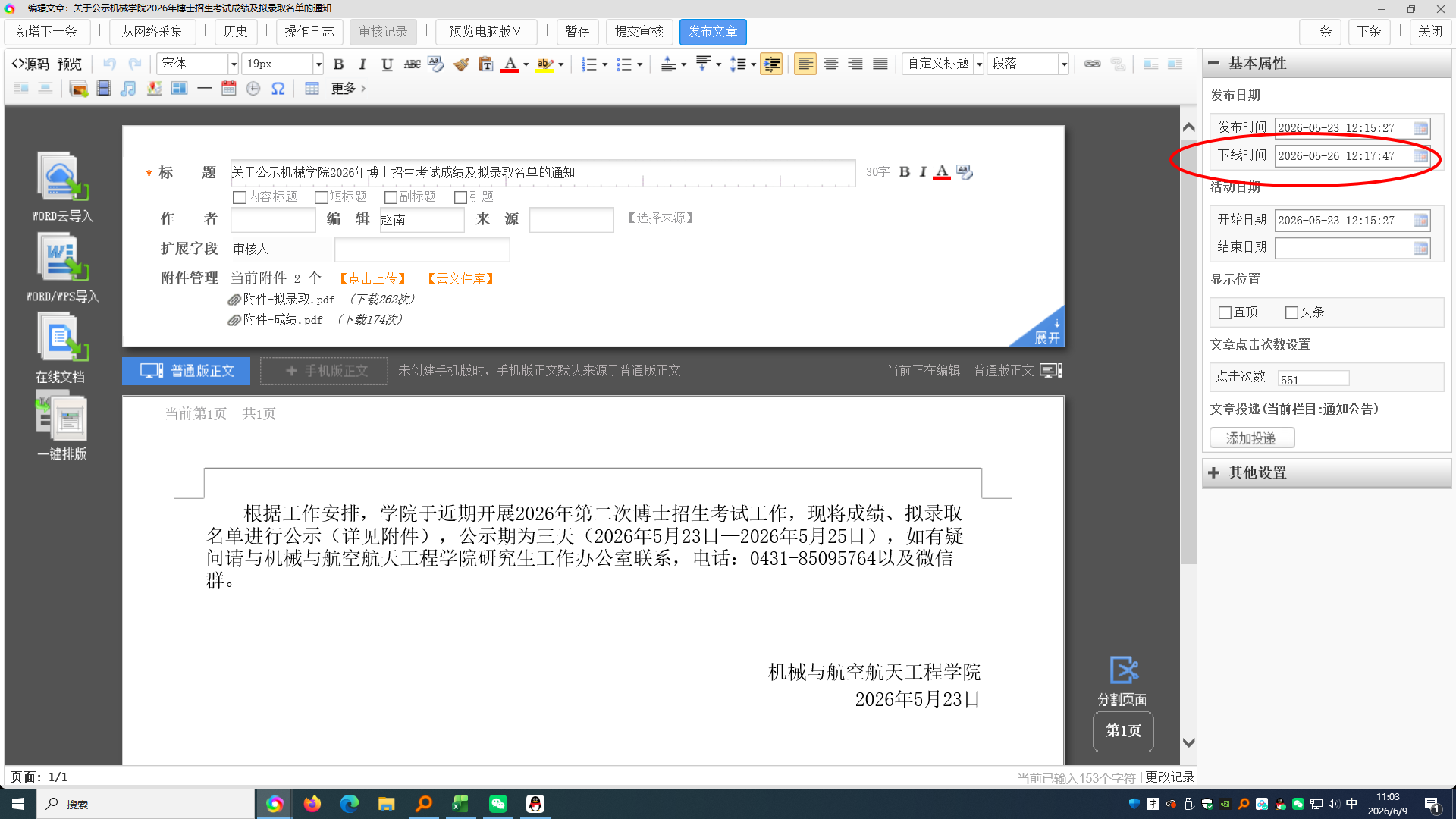Open calendar picker for 发布时间

(x=1420, y=128)
